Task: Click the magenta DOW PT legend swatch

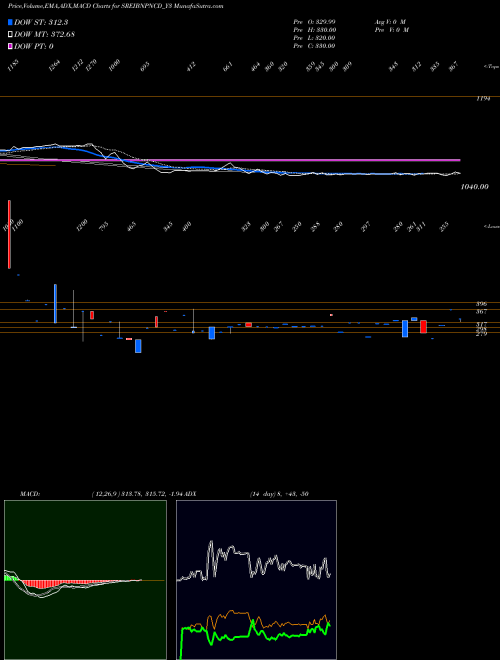Action: pos(10,46)
